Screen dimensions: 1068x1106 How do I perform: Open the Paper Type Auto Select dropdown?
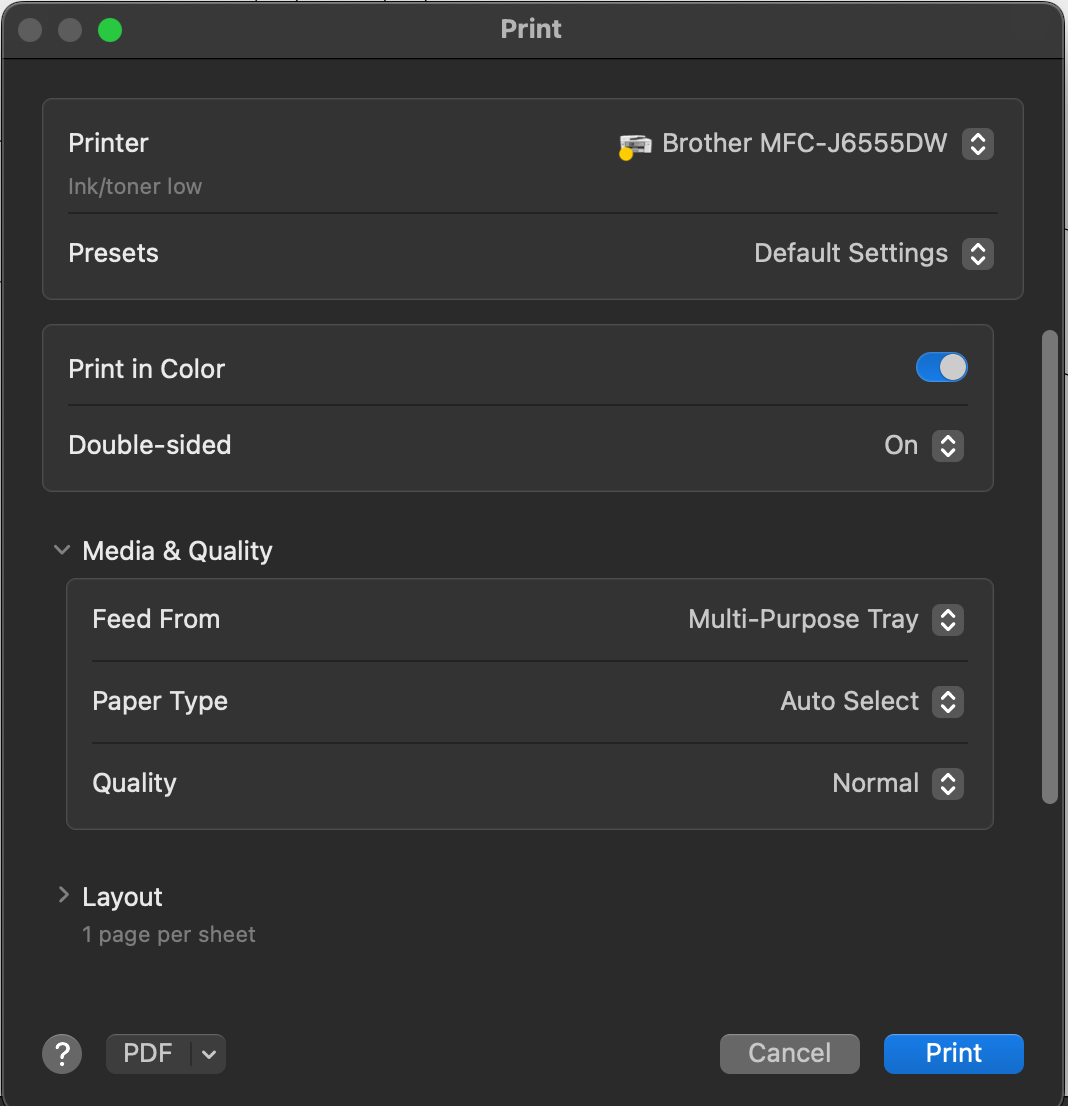[947, 702]
